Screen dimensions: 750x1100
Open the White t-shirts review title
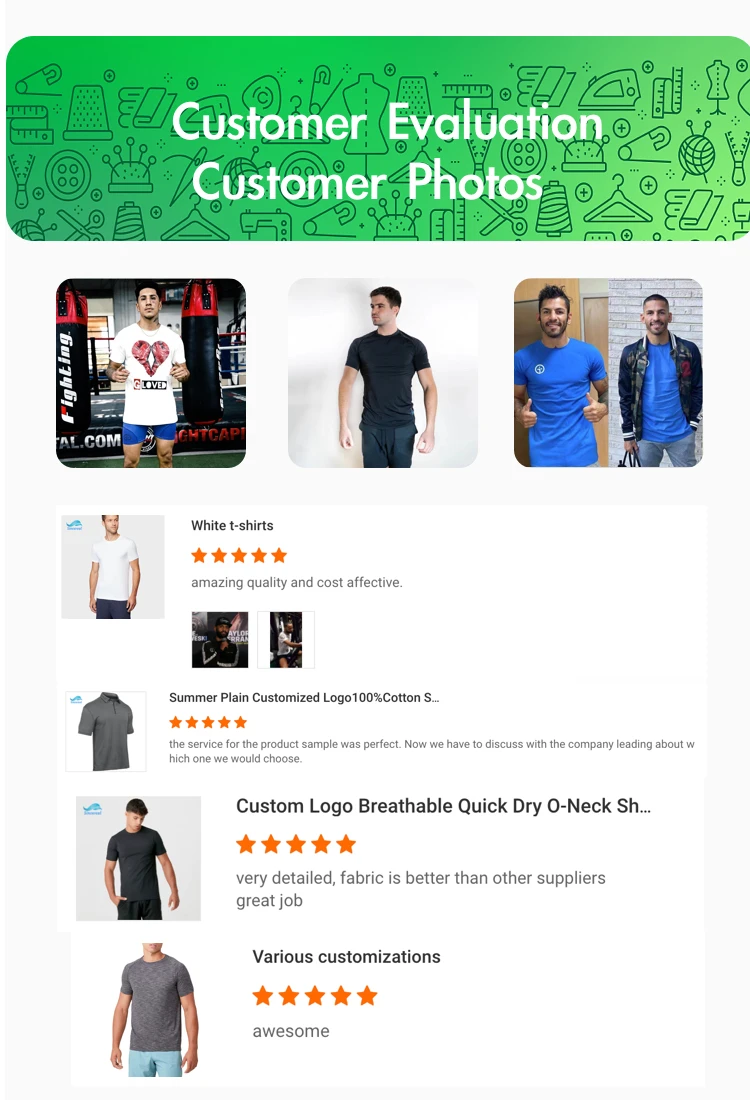pos(232,525)
